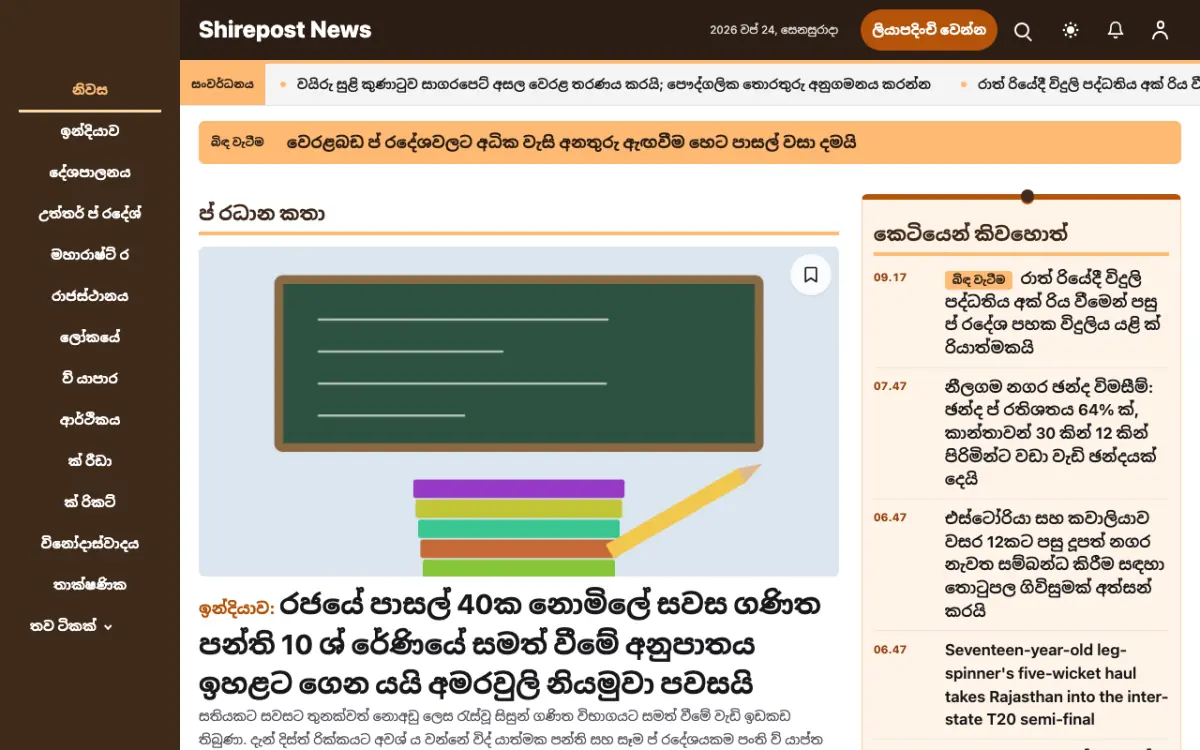Select මහාරාෂ්ට්‍ර in sidebar menu
Image resolution: width=1200 pixels, height=750 pixels.
click(x=90, y=254)
